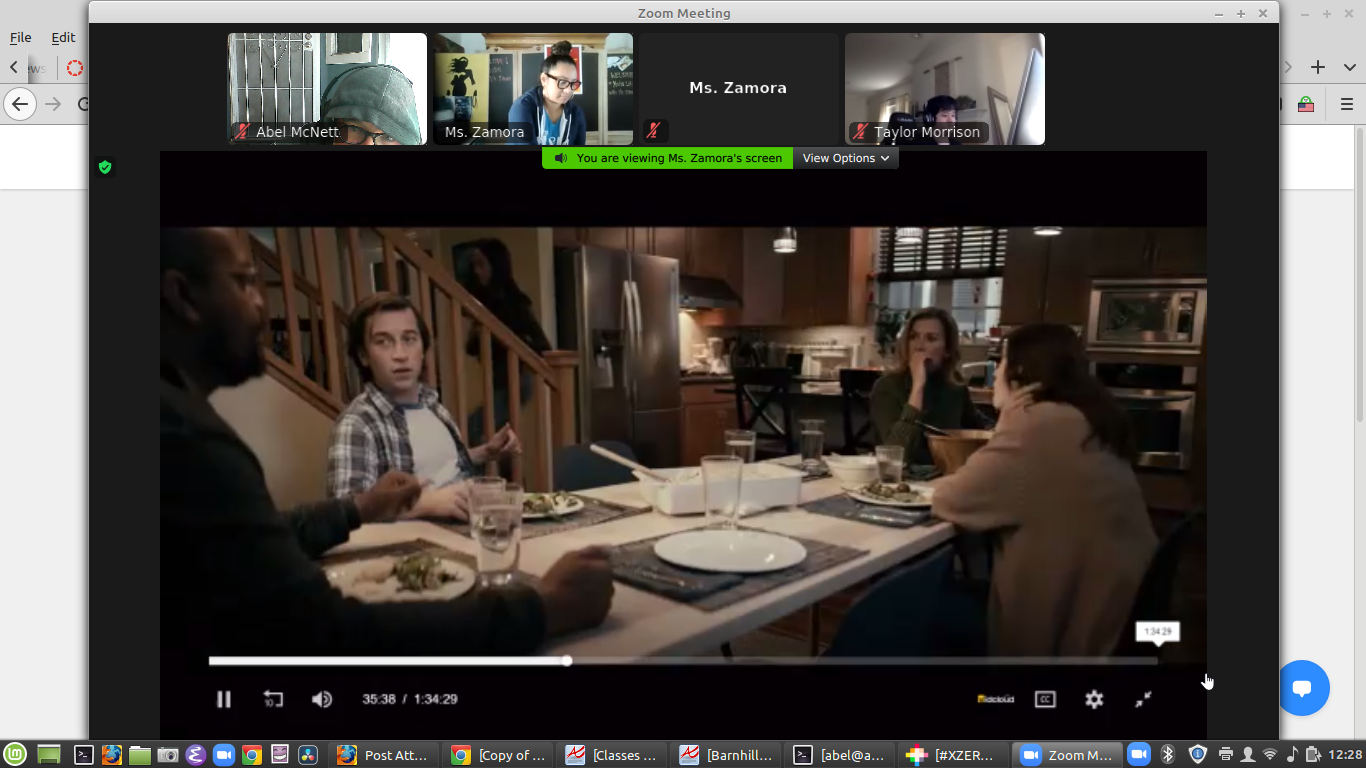Click Taylor Morrison's muted microphone icon
Screen dimensions: 1366x768
tap(860, 131)
